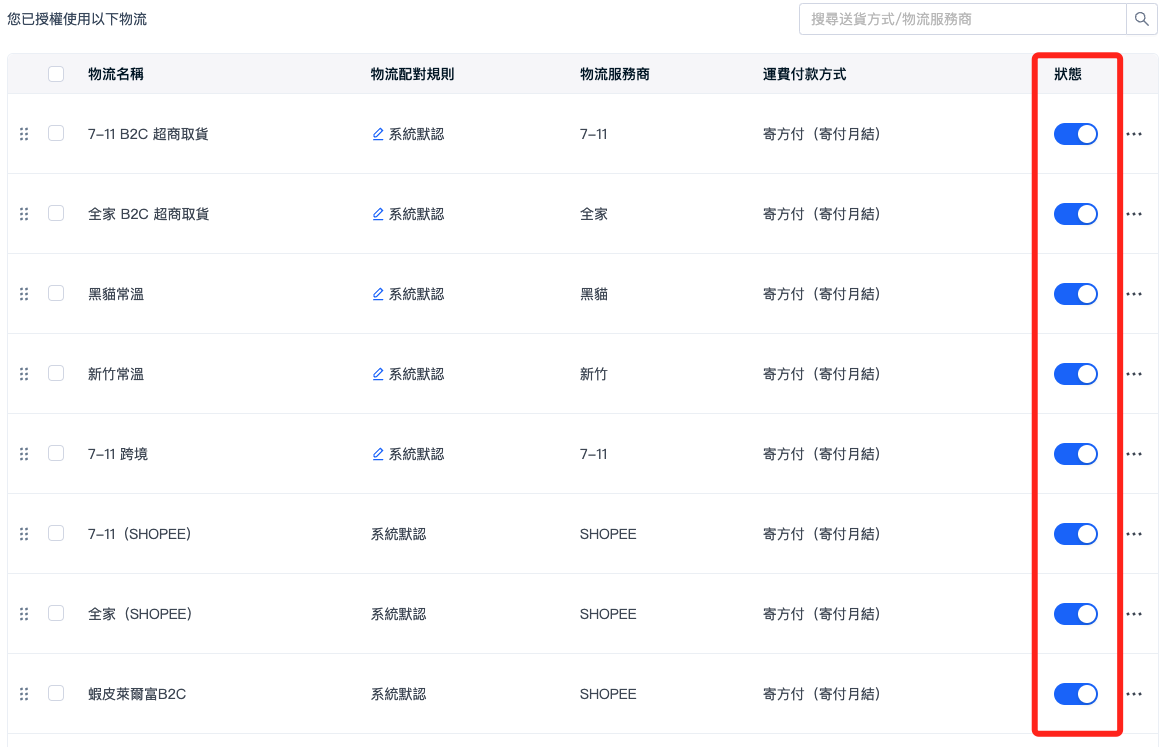Open more options for 全家 B2C 超商取貨
The width and height of the screenshot is (1163, 747).
(x=1134, y=214)
